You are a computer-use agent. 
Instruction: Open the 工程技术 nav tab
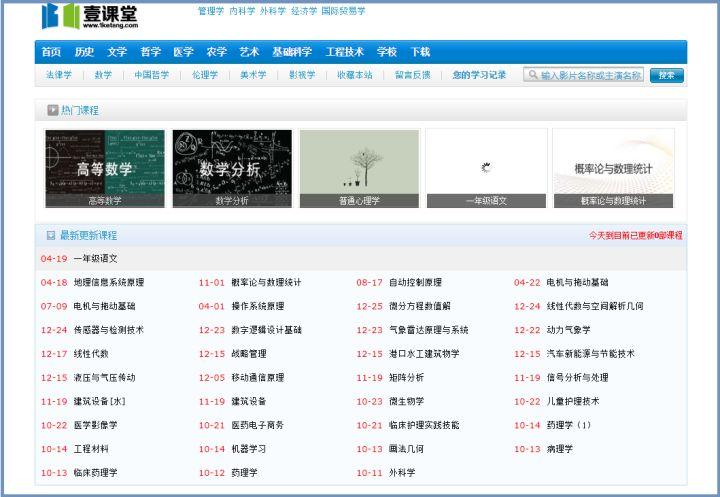[344, 52]
